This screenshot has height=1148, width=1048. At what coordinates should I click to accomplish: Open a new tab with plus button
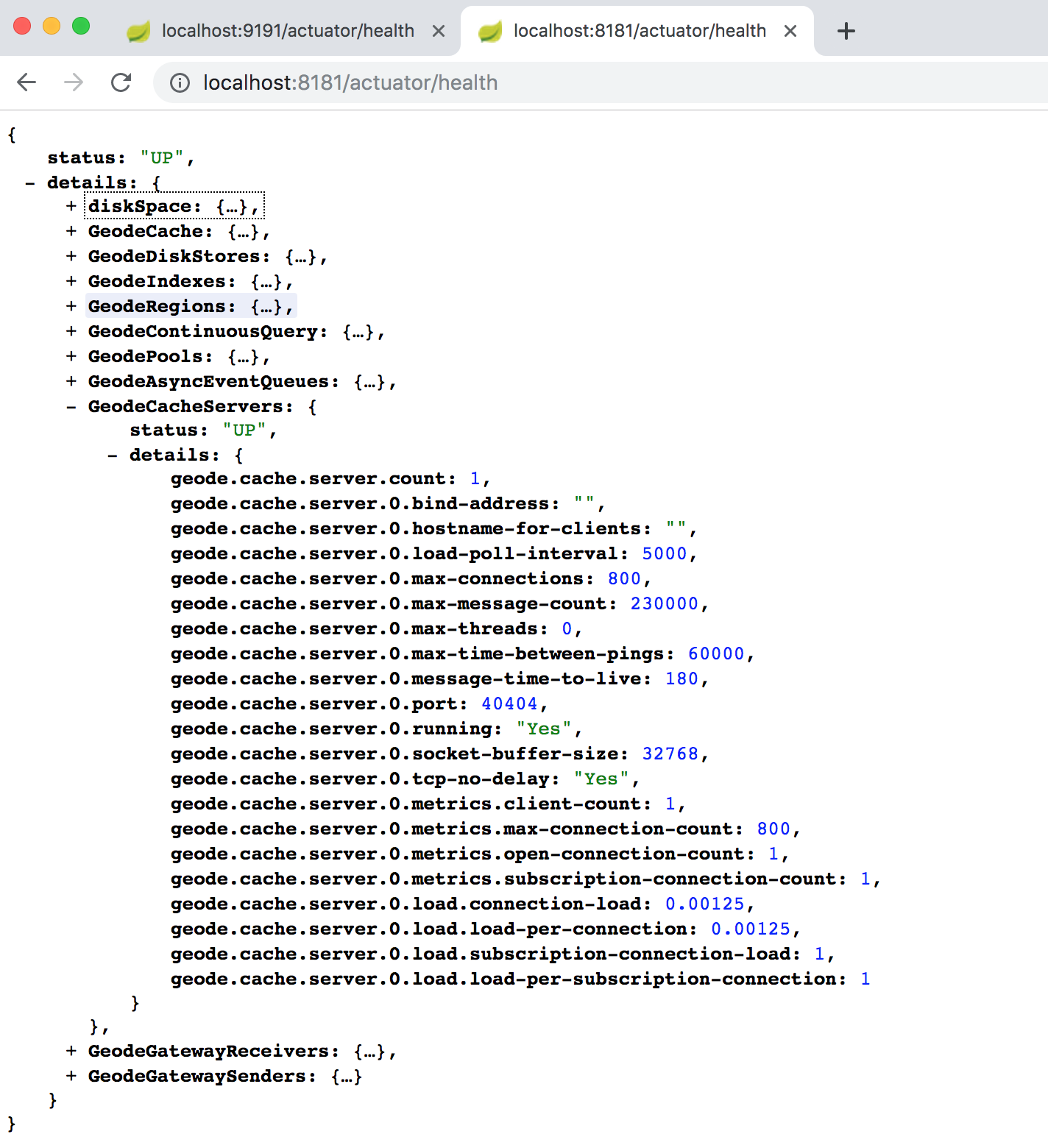846,31
